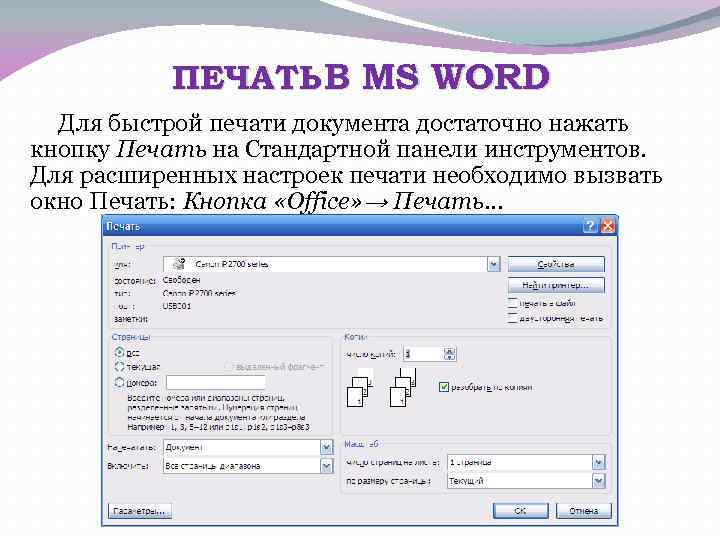Viewport: 720px width, 540px height.
Task: Click the Отмена button
Action: tap(584, 510)
